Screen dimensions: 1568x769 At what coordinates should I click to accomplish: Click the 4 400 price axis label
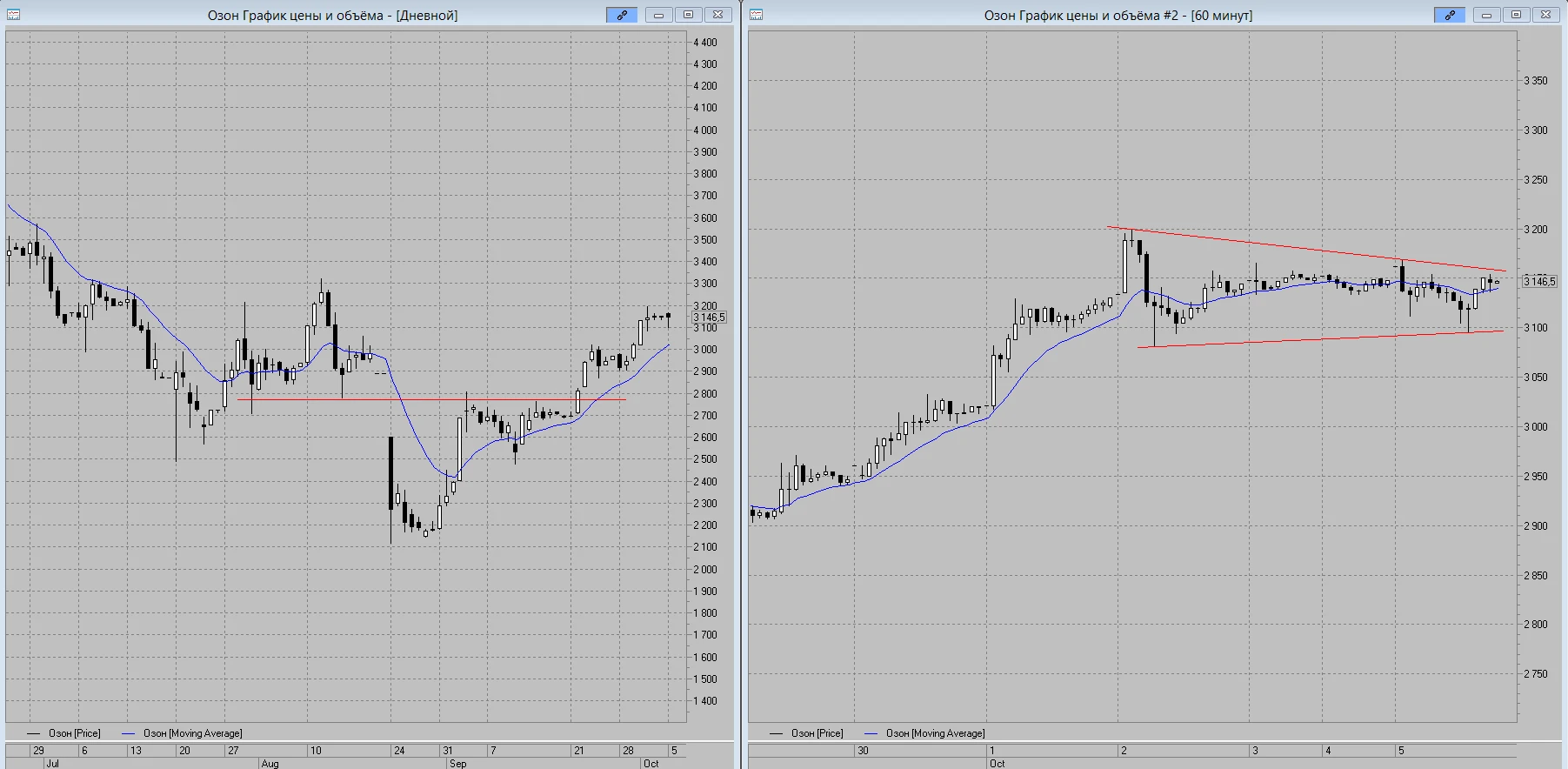coord(705,42)
